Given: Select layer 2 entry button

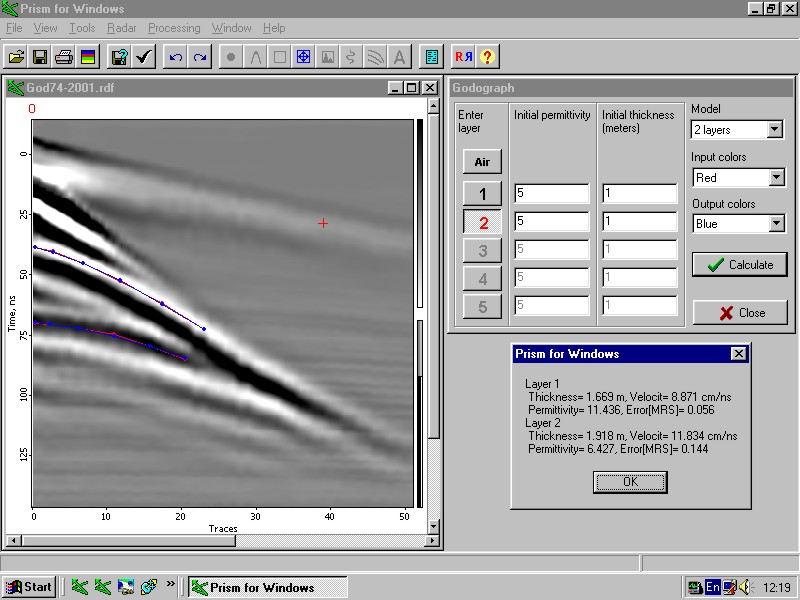Looking at the screenshot, I should tap(482, 222).
